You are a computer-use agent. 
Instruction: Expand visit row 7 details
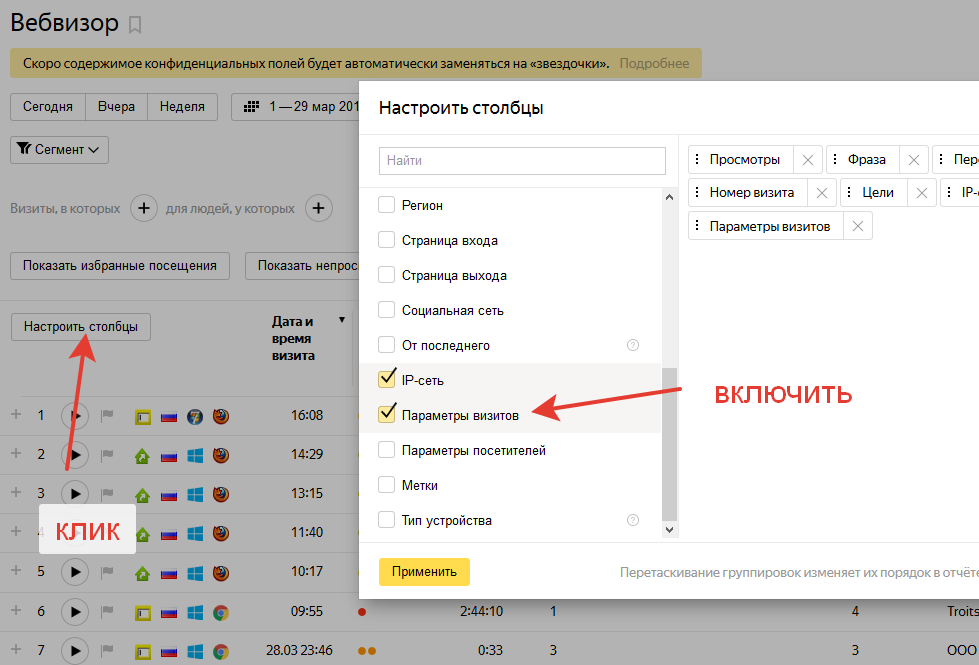[x=15, y=650]
